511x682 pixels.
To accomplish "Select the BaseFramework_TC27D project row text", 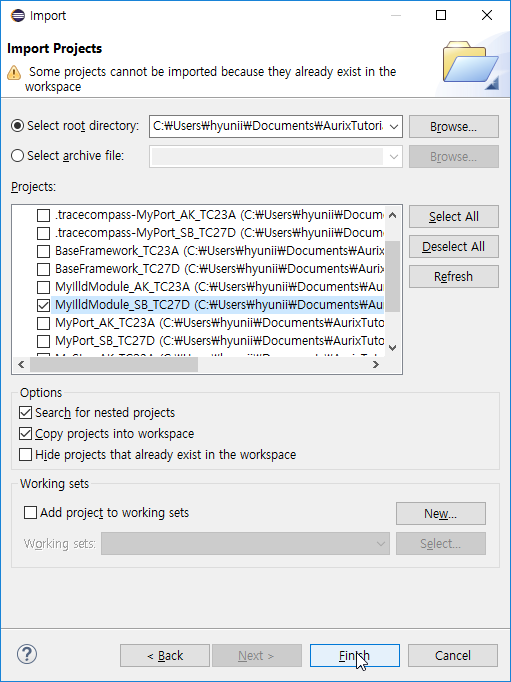I will (219, 269).
